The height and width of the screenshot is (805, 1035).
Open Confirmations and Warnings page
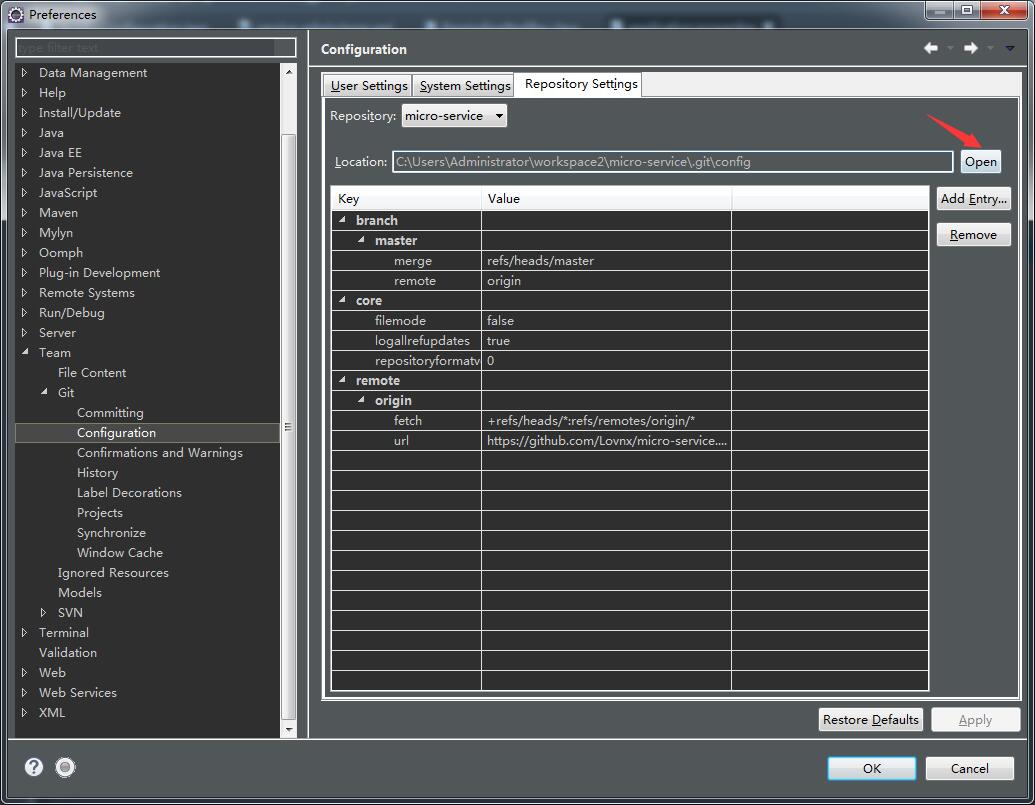click(160, 453)
